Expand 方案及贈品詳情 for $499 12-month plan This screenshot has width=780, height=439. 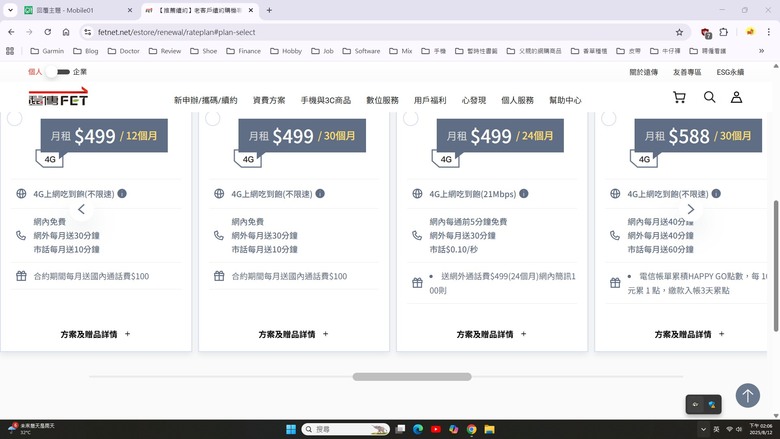point(96,334)
